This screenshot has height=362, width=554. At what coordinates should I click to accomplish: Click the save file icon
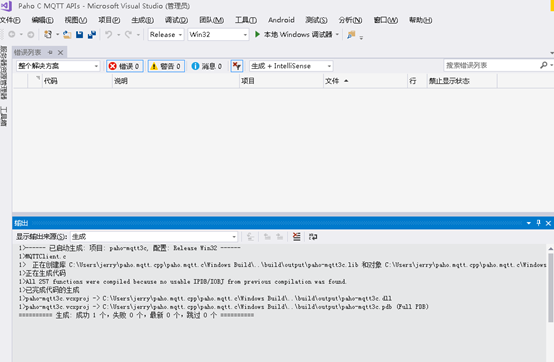pos(79,34)
